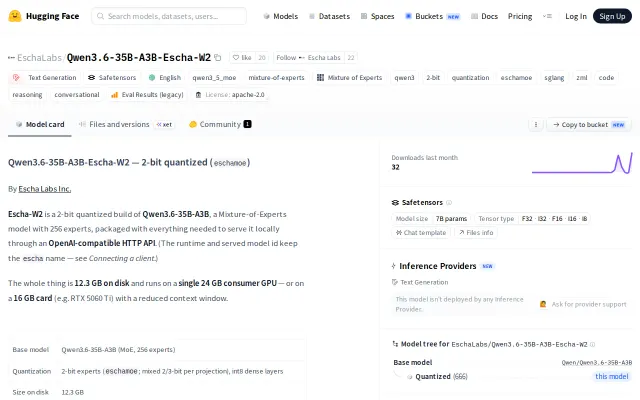Open base model Qwen/Qwen3.6-35B-A3B link
The width and height of the screenshot is (640, 400).
[596, 362]
